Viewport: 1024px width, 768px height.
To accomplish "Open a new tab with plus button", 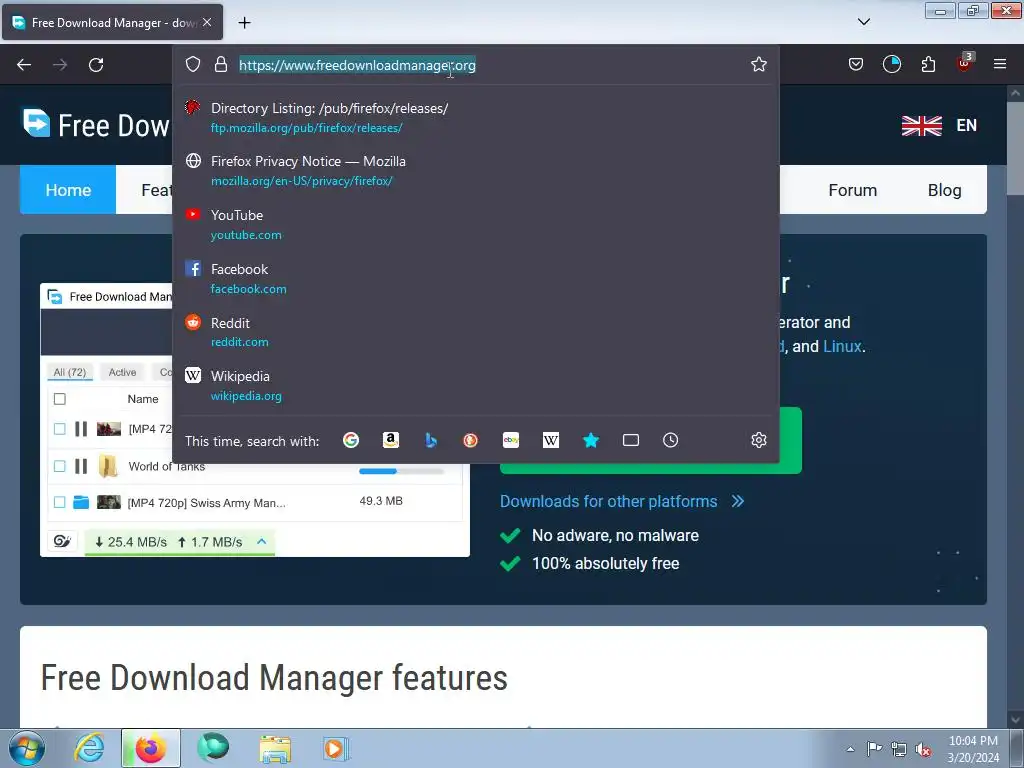I will (x=244, y=23).
